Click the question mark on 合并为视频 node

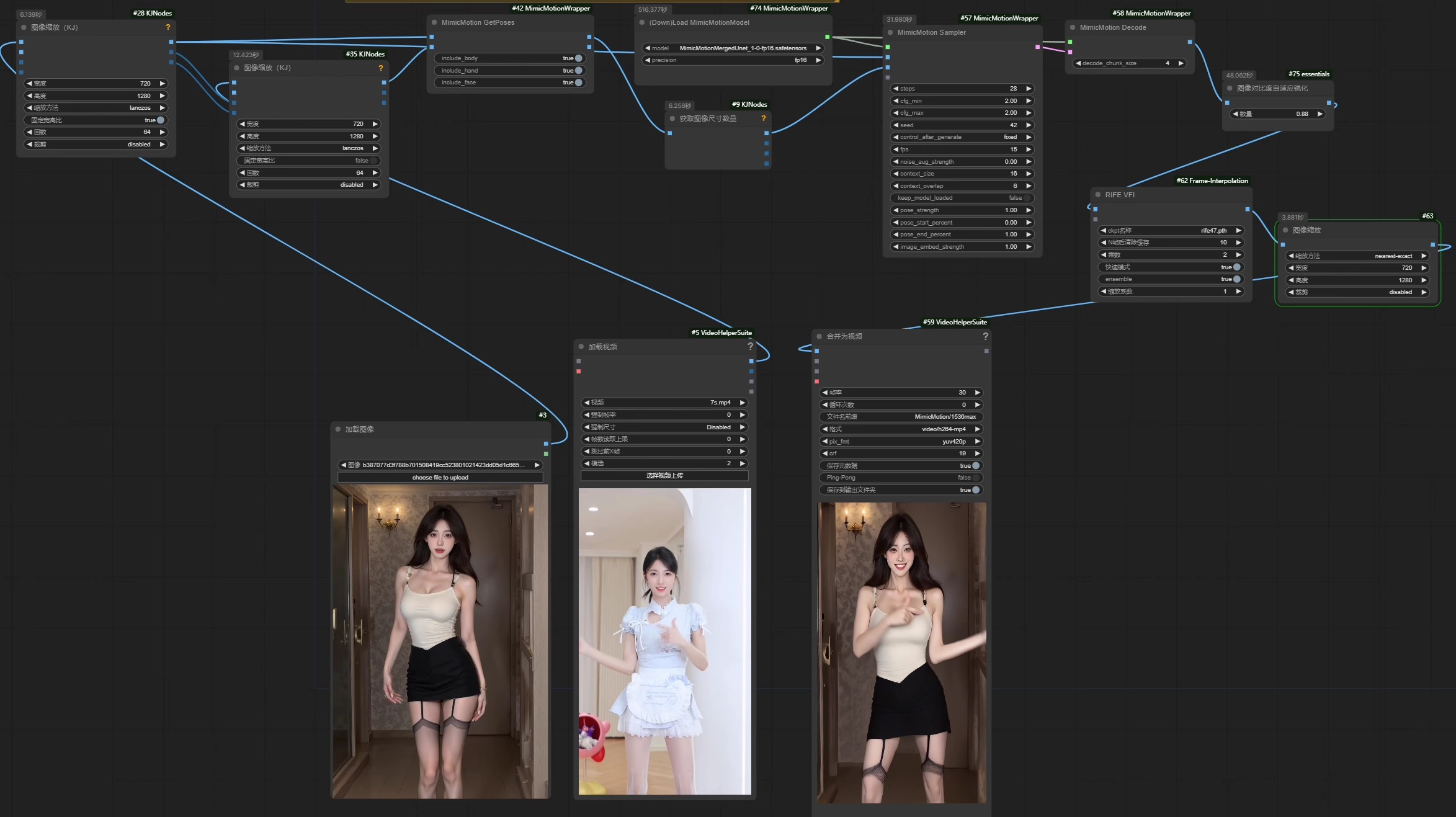(x=986, y=336)
